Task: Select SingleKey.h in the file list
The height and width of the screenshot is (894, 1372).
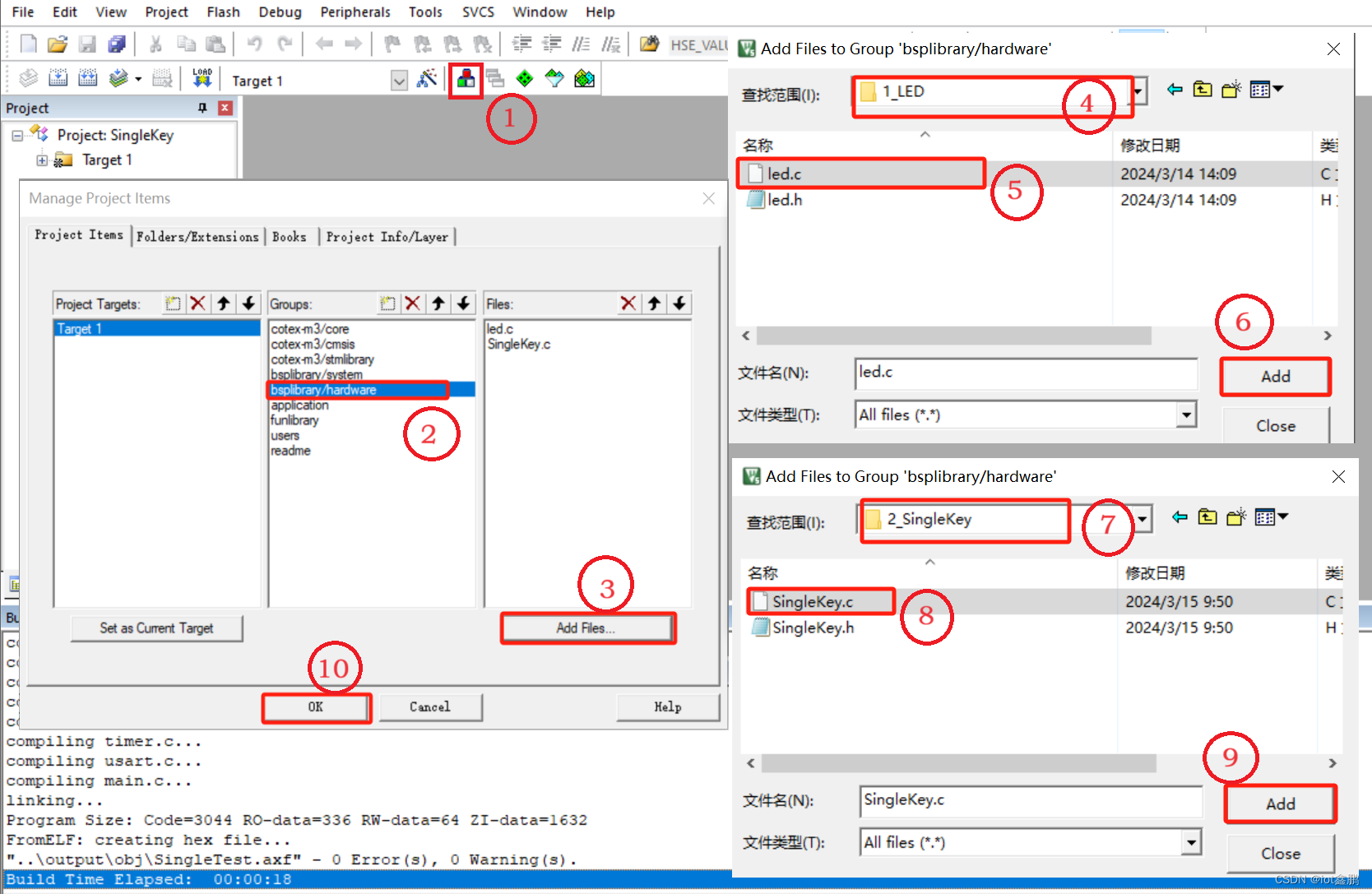Action: point(813,628)
